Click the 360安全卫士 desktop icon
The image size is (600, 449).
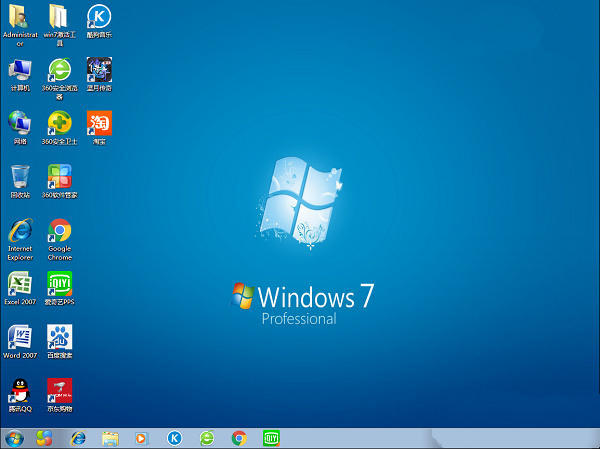59,124
